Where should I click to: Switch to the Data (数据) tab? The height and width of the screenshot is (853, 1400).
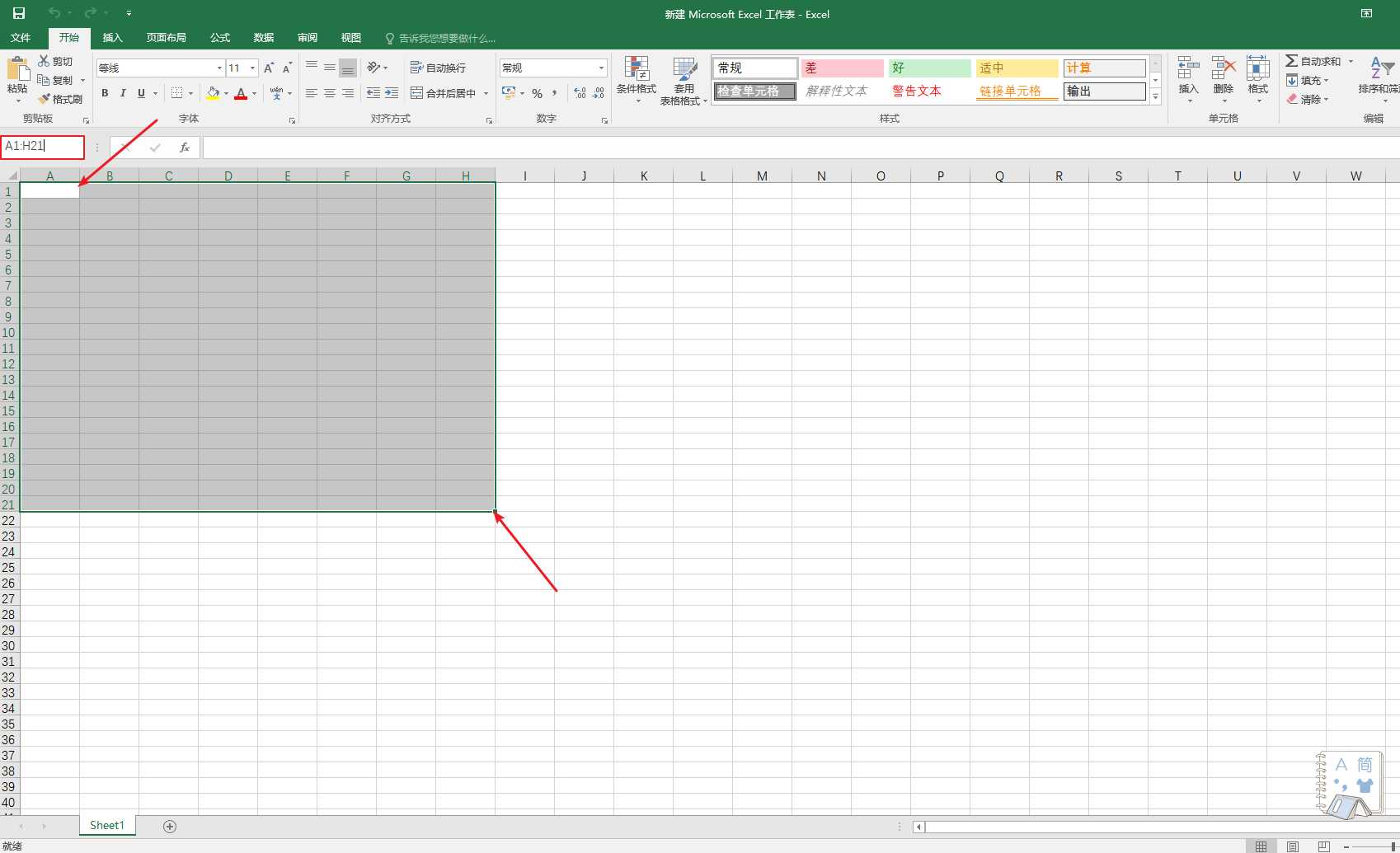[264, 37]
